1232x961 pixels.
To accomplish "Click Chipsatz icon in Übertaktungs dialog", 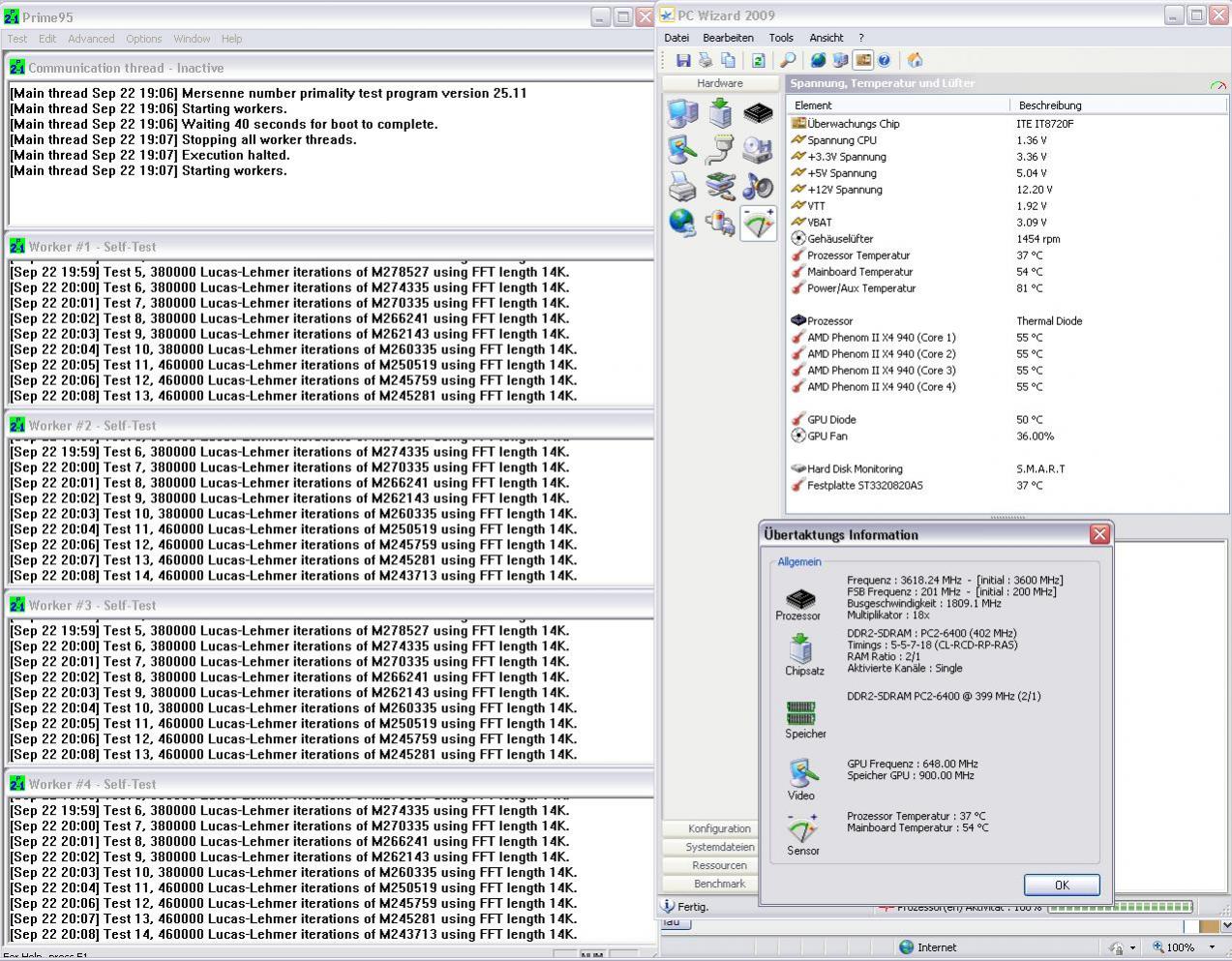I will coord(801,647).
